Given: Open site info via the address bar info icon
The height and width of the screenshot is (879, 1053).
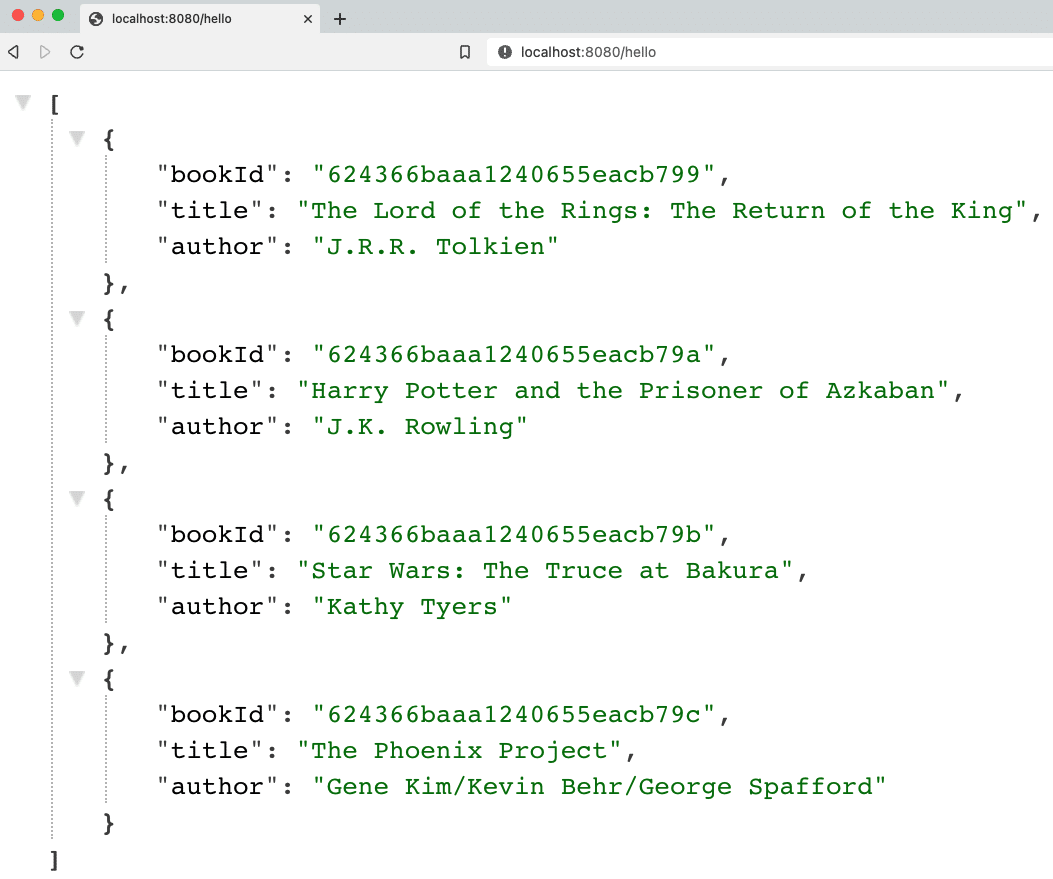Looking at the screenshot, I should (x=502, y=51).
